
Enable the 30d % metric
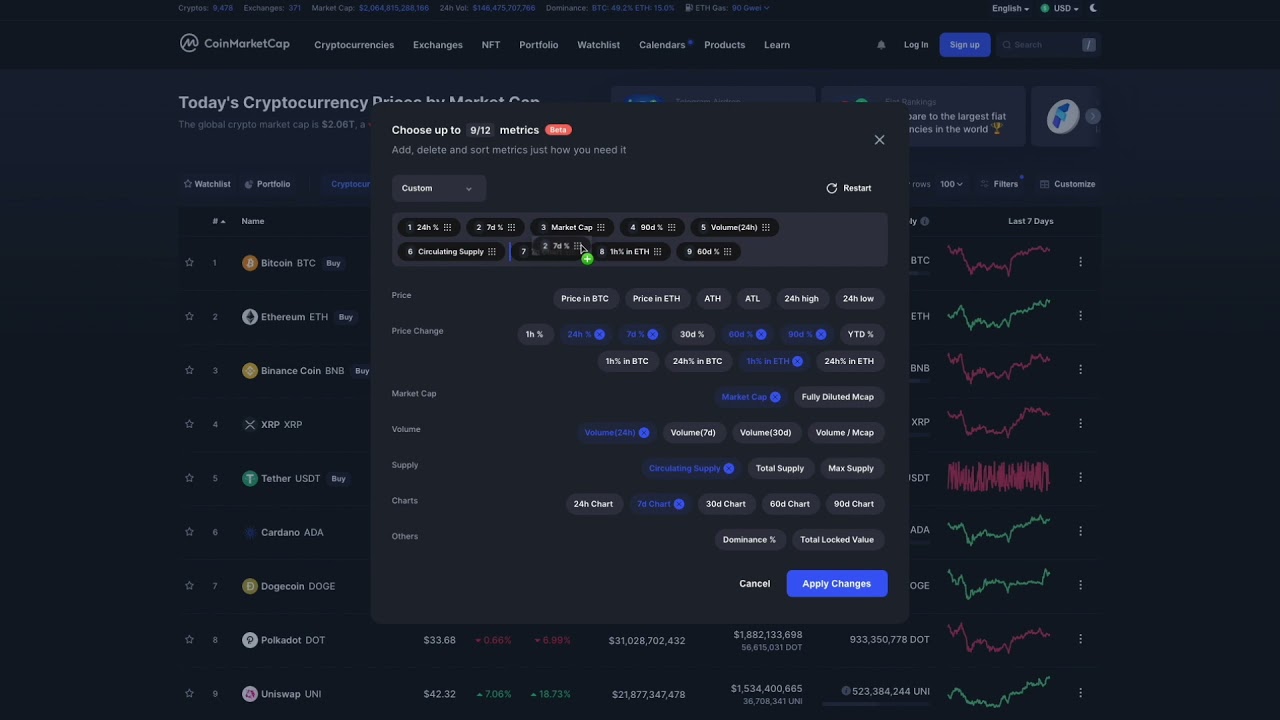692,334
